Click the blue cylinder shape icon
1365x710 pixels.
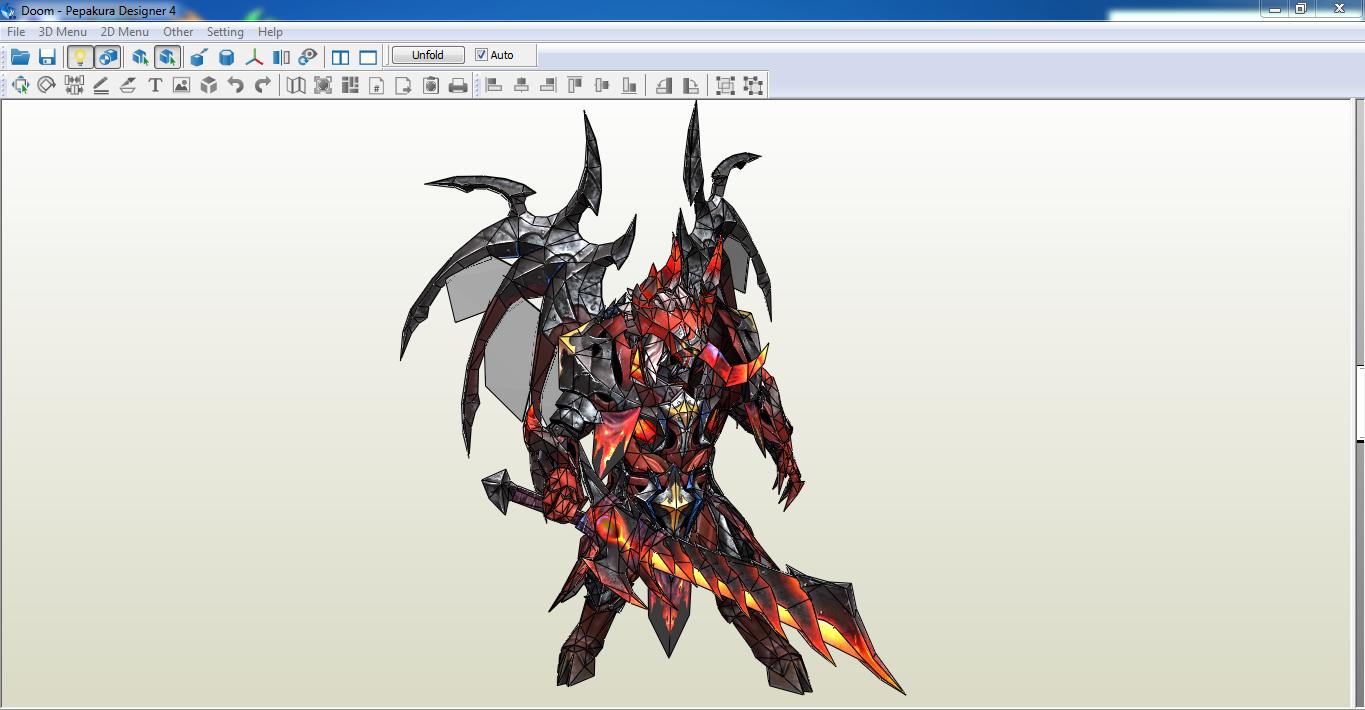227,57
